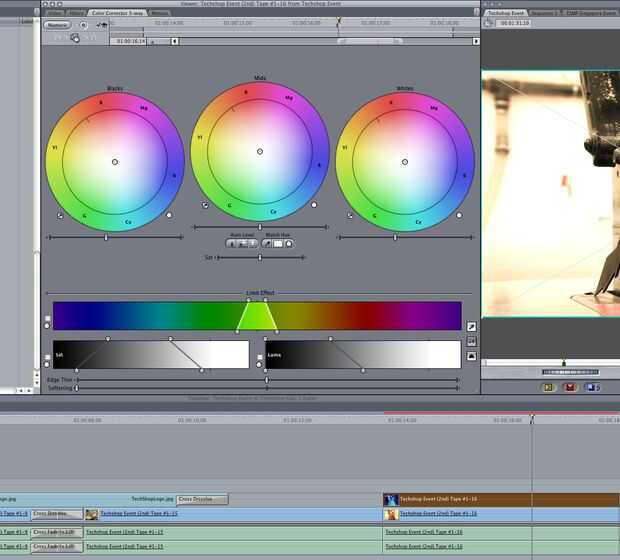This screenshot has width=620, height=560.
Task: Select the TechShopLogo.jpg clip in timeline
Action: coord(153,499)
